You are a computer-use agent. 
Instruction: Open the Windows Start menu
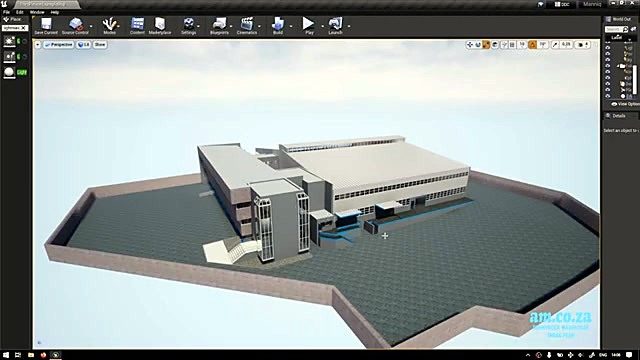5,355
